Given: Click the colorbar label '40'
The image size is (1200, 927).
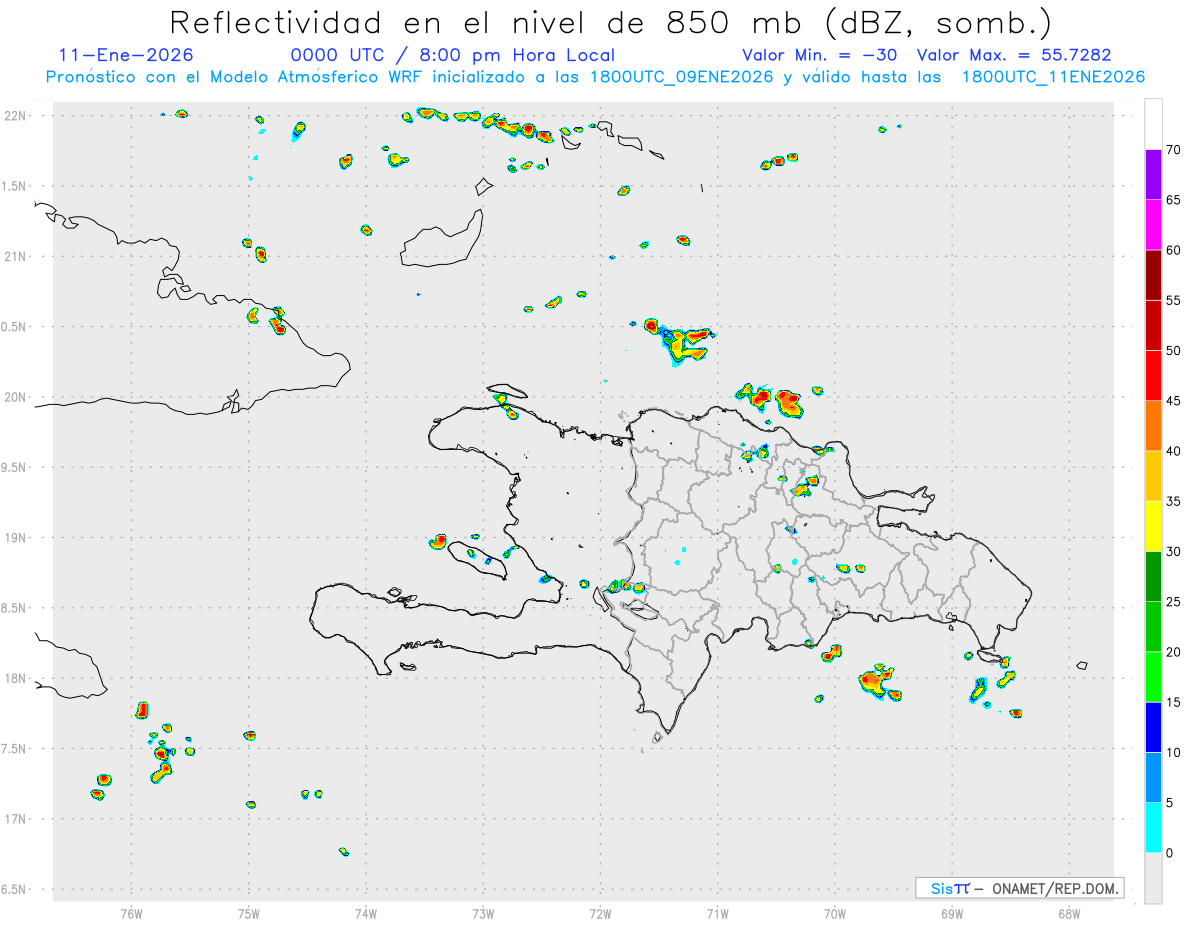Looking at the screenshot, I should [1173, 451].
